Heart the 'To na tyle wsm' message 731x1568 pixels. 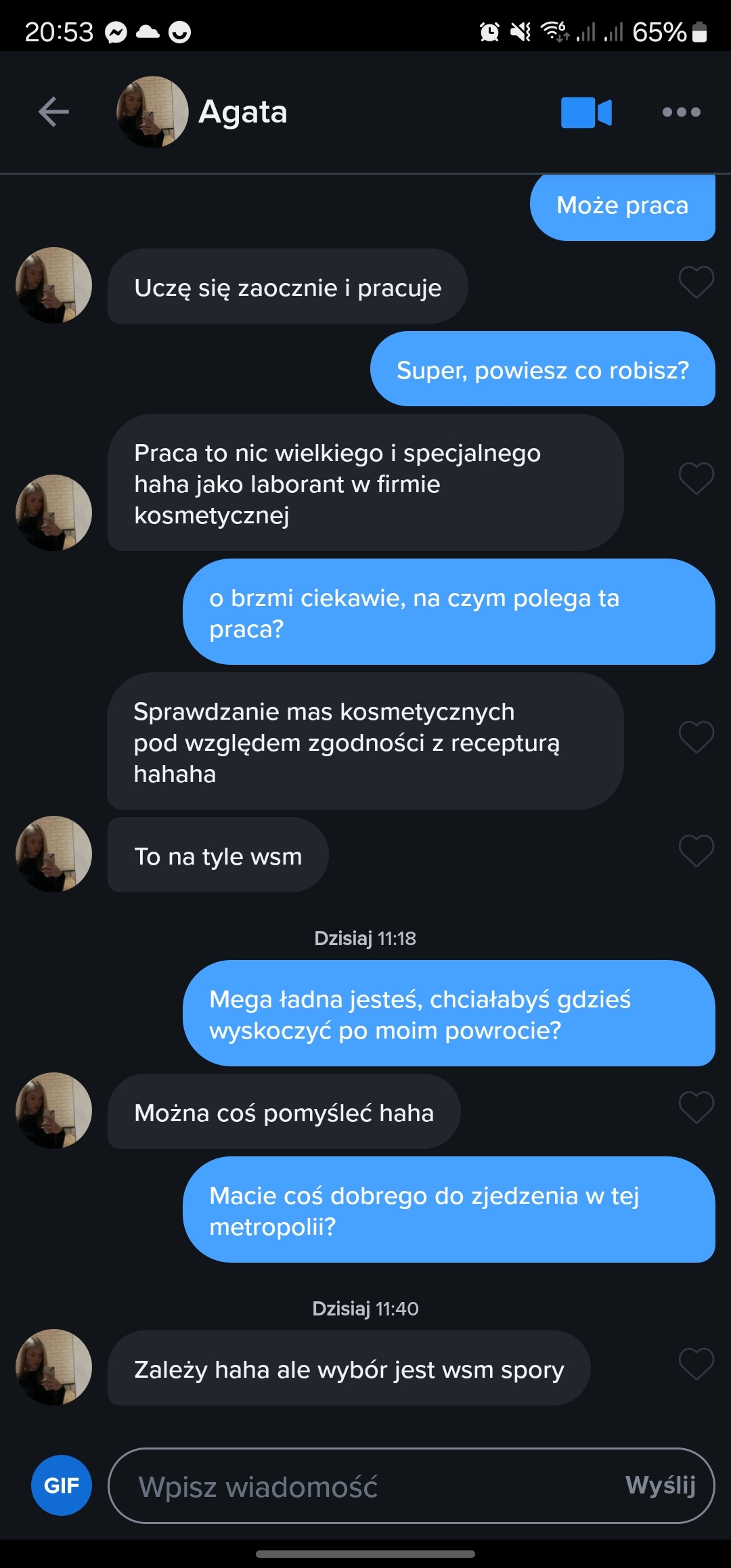[x=696, y=850]
